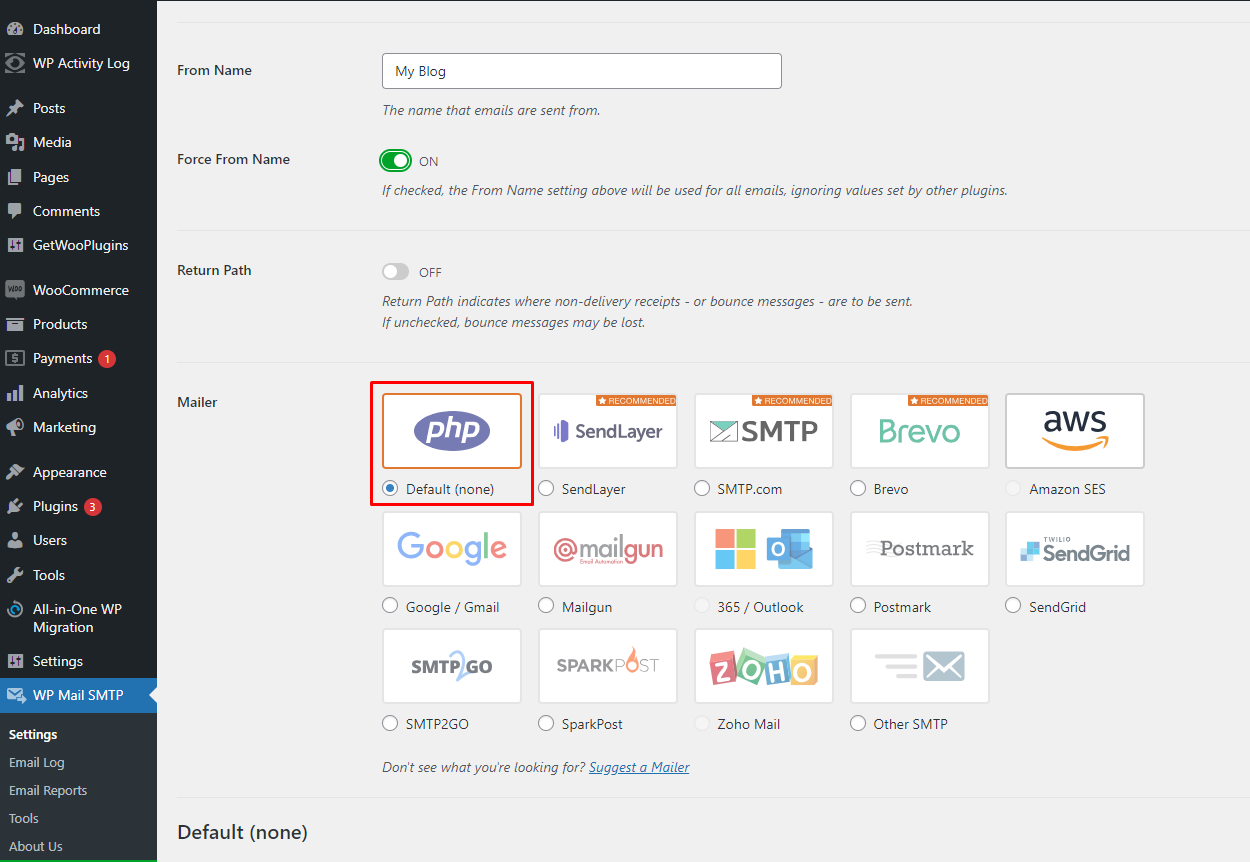Screen dimensions: 1250x862
Task: Go to the Email Log submenu
Action: pyautogui.click(x=37, y=762)
